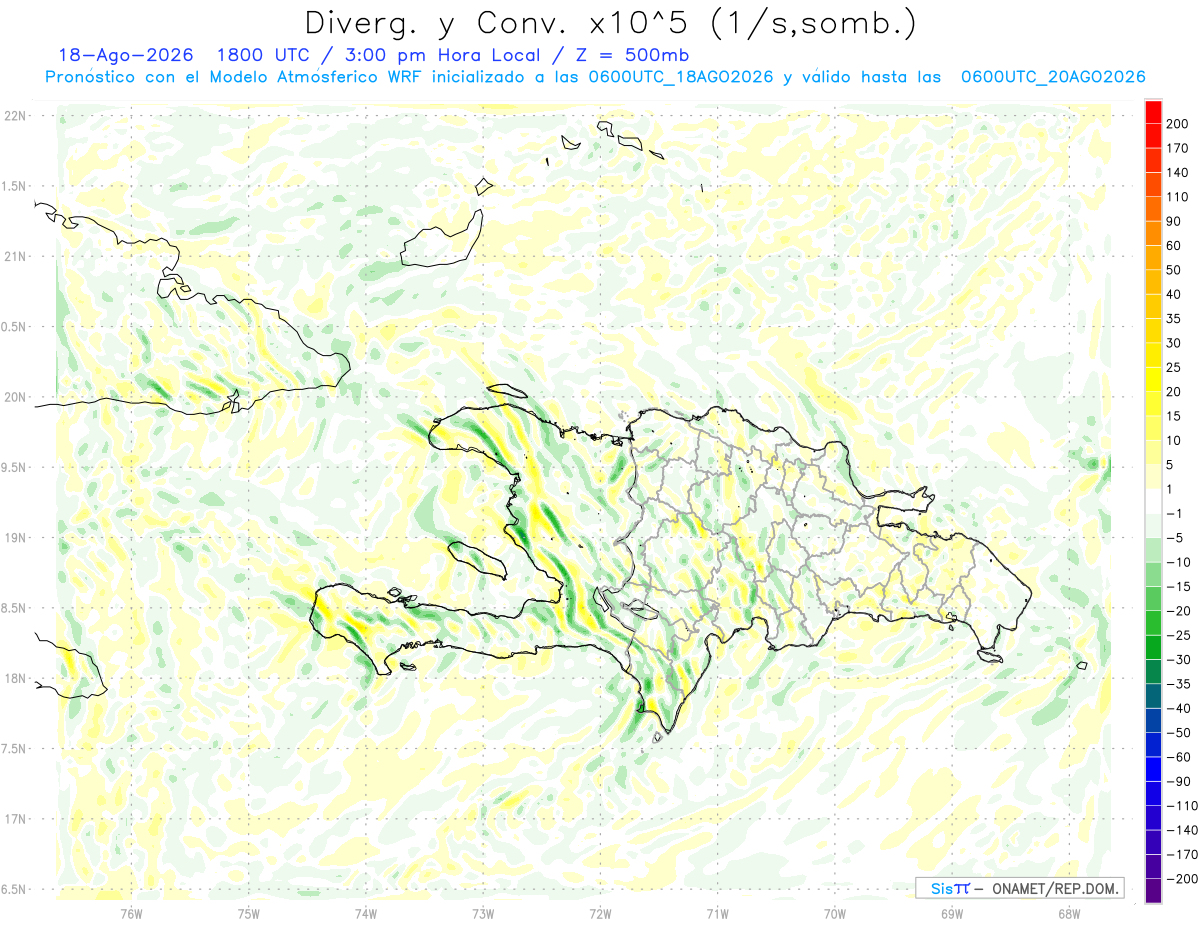Click the valid-until time '0600UTC_20AGO2026'

click(x=1053, y=77)
